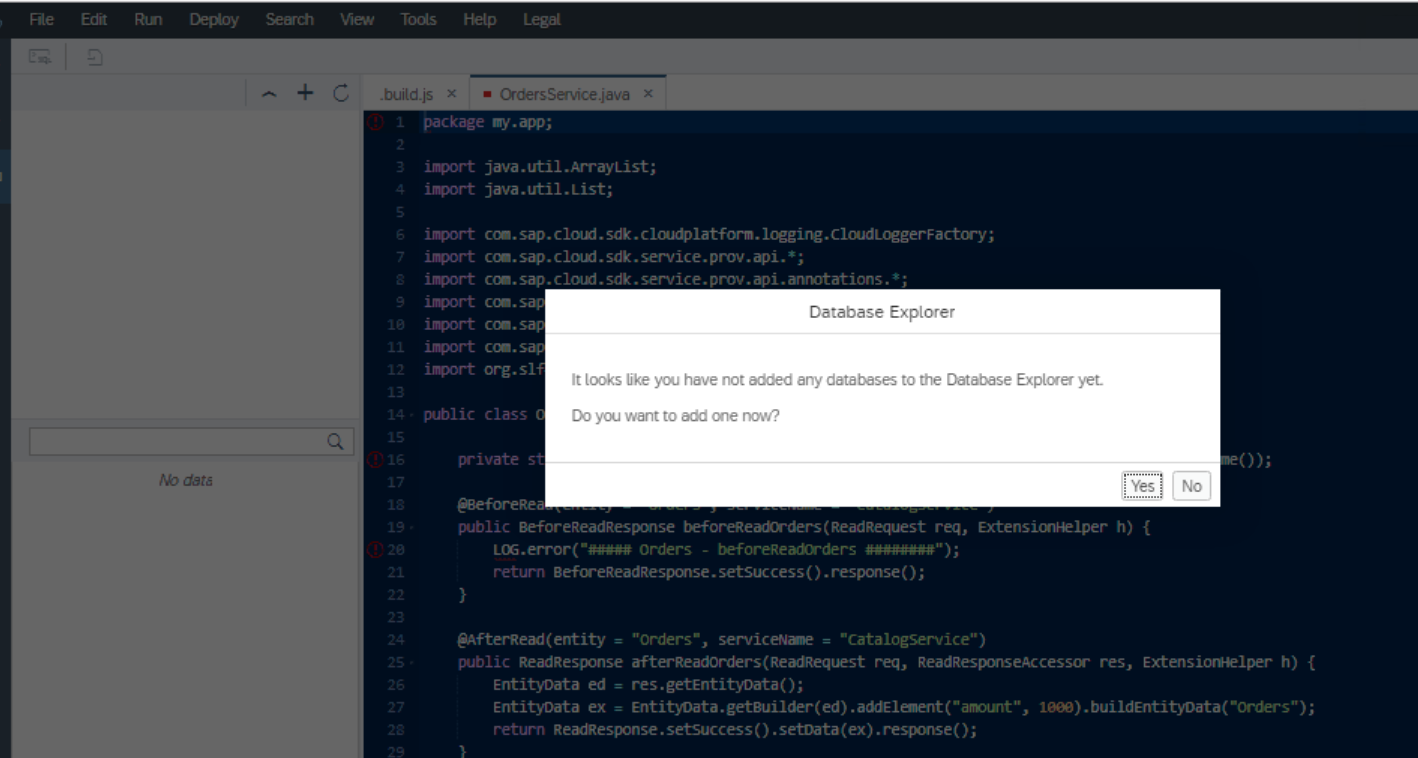The height and width of the screenshot is (758, 1418).
Task: Close the OrdersService.java tab
Action: tap(648, 94)
